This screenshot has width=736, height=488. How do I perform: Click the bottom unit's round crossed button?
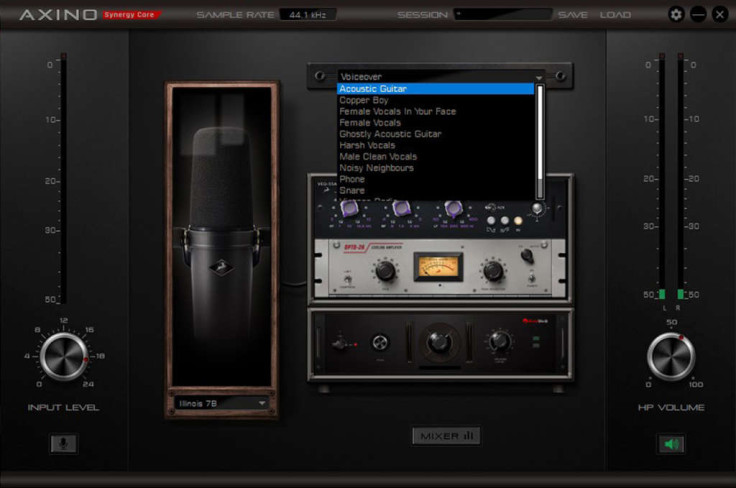click(380, 343)
